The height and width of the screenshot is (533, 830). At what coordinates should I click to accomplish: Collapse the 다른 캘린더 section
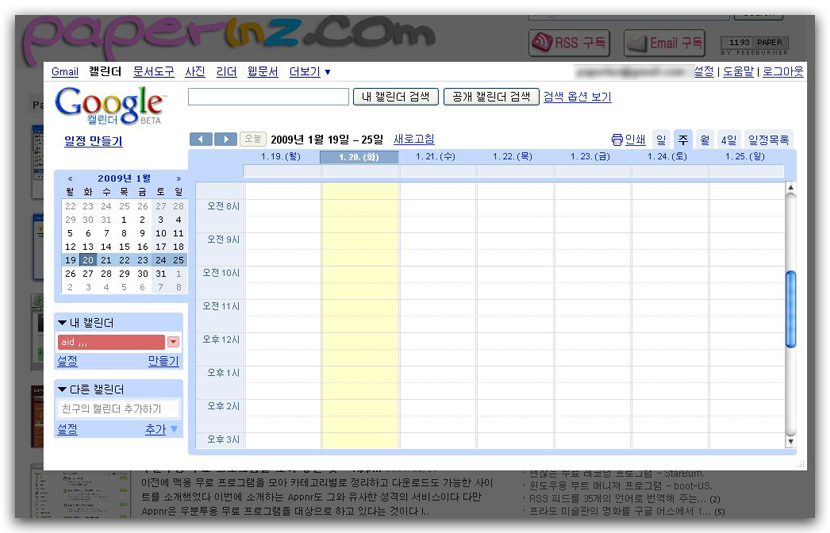point(62,390)
